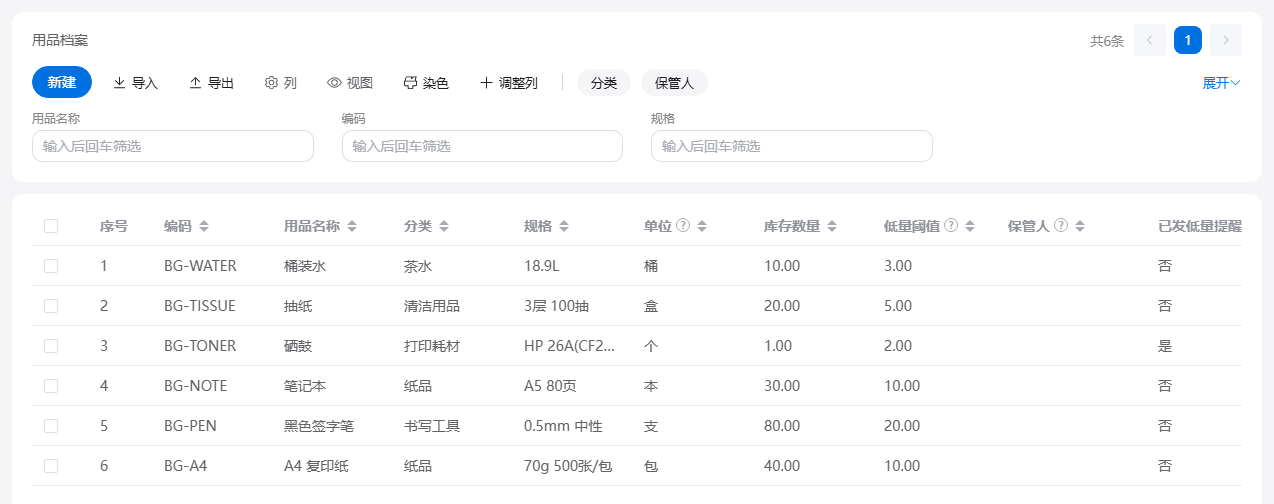Click the 80.00 stock quantity cell

(782, 426)
